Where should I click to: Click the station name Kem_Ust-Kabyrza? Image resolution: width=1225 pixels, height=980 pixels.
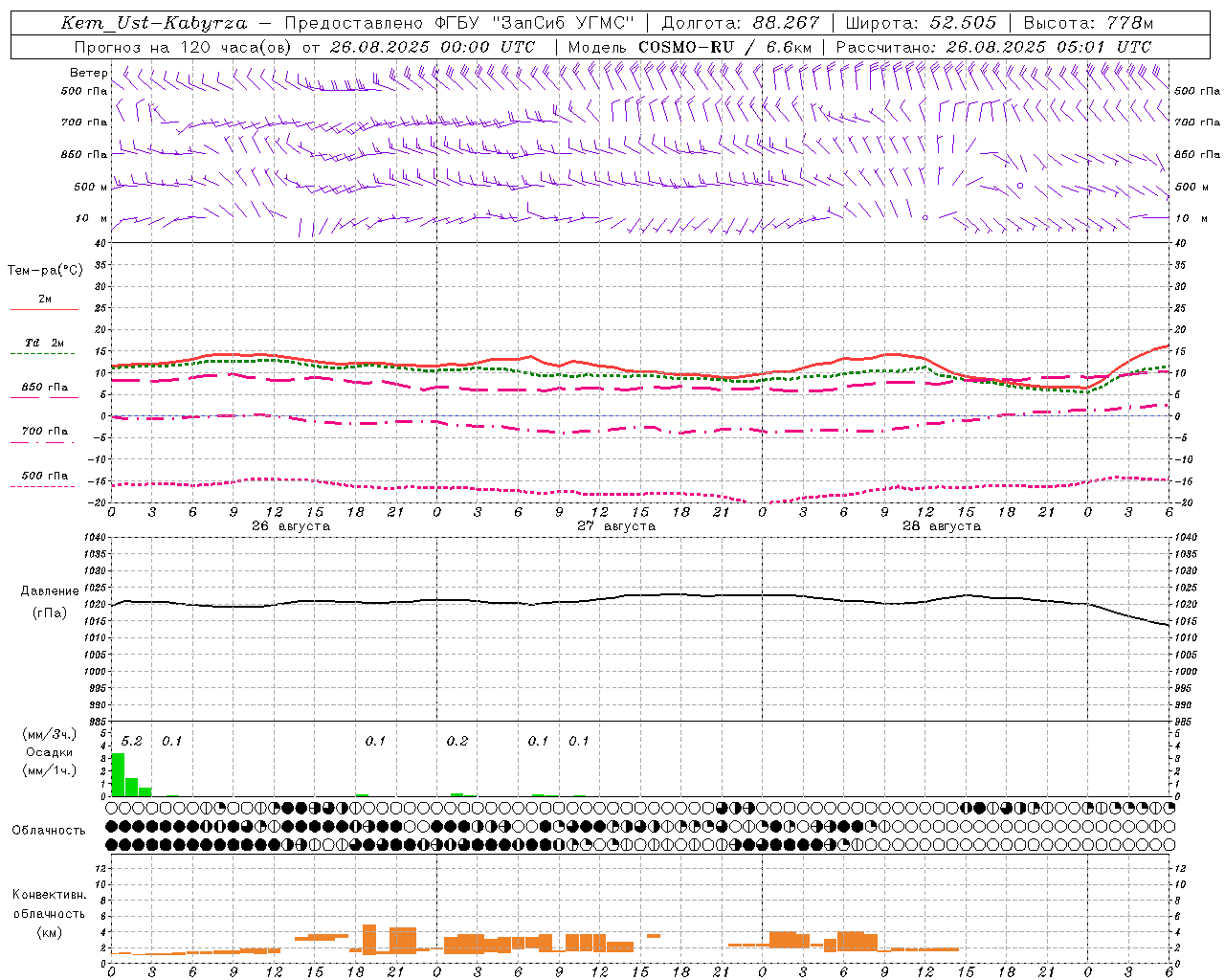(154, 23)
